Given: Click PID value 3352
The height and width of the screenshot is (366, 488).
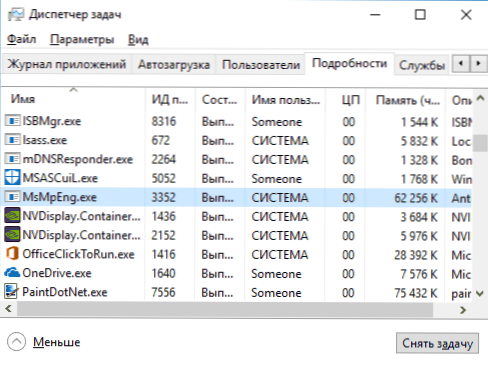Looking at the screenshot, I should 163,198.
